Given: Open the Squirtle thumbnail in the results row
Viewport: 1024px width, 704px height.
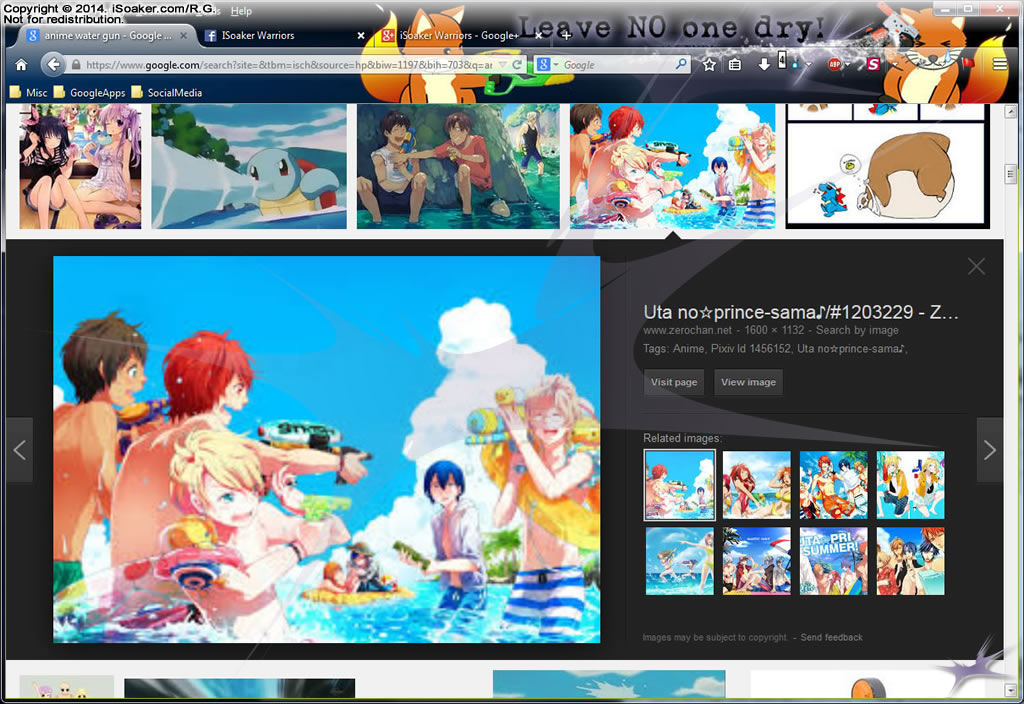Looking at the screenshot, I should 249,167.
